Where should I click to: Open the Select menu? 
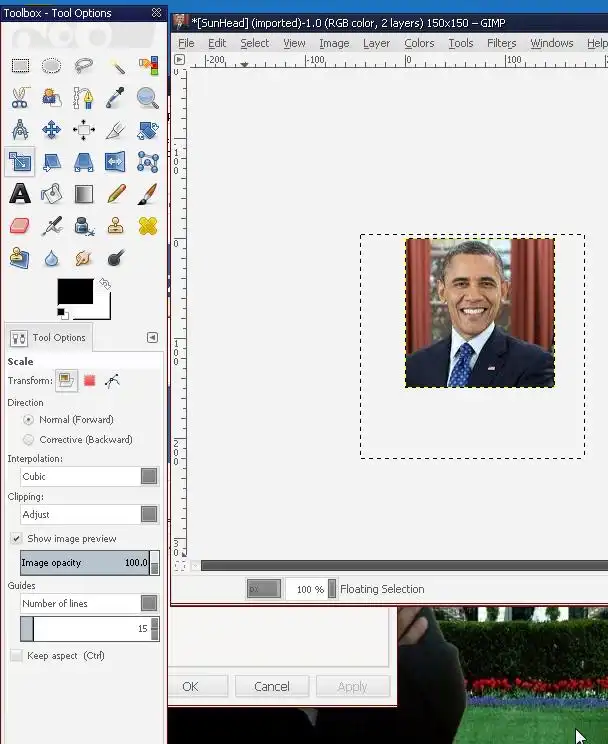tap(254, 43)
